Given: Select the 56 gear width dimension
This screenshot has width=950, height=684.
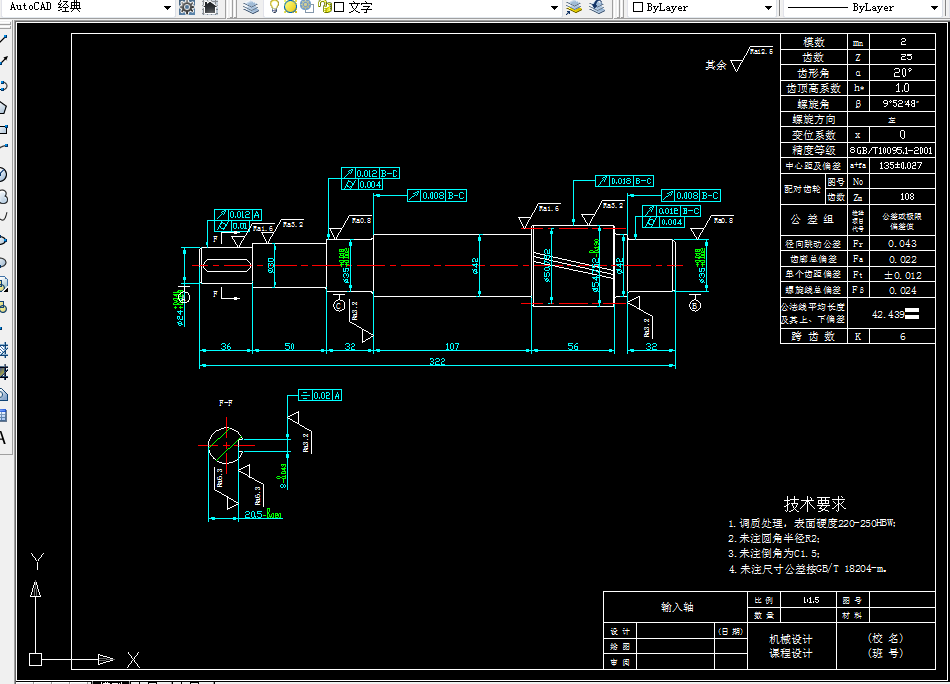Looking at the screenshot, I should tap(573, 347).
